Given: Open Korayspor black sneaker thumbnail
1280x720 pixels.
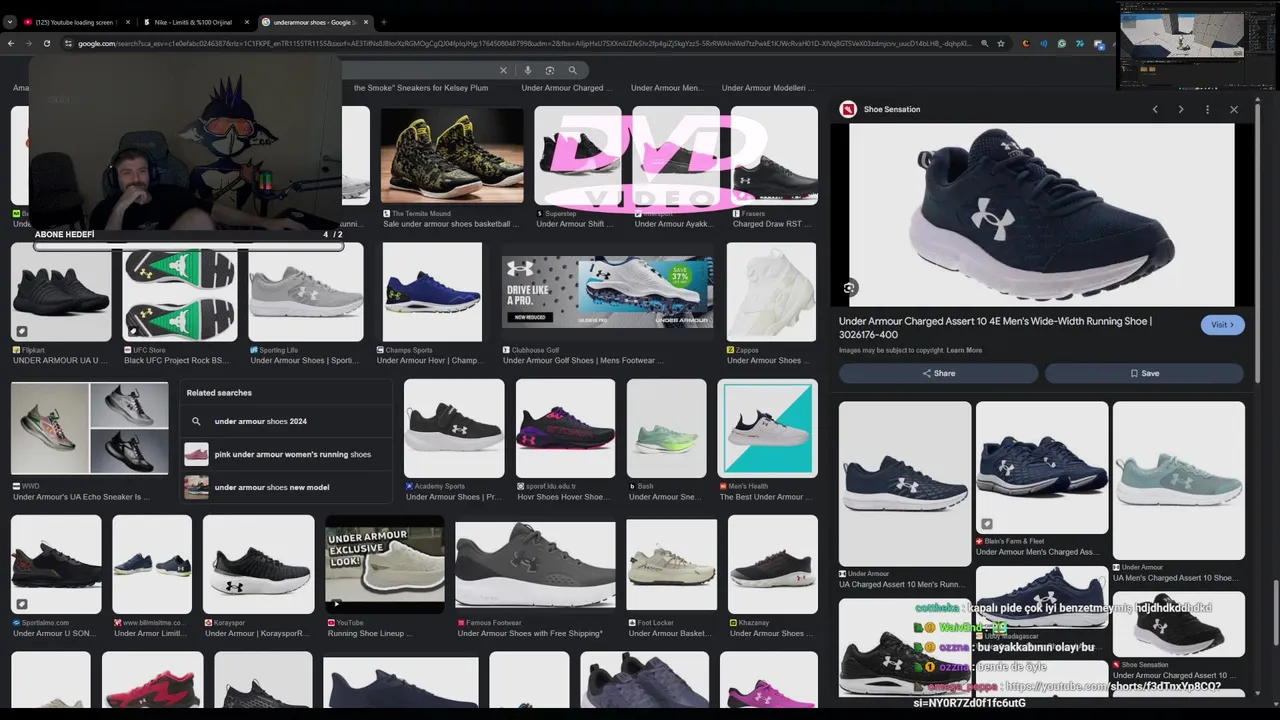Looking at the screenshot, I should click(258, 564).
